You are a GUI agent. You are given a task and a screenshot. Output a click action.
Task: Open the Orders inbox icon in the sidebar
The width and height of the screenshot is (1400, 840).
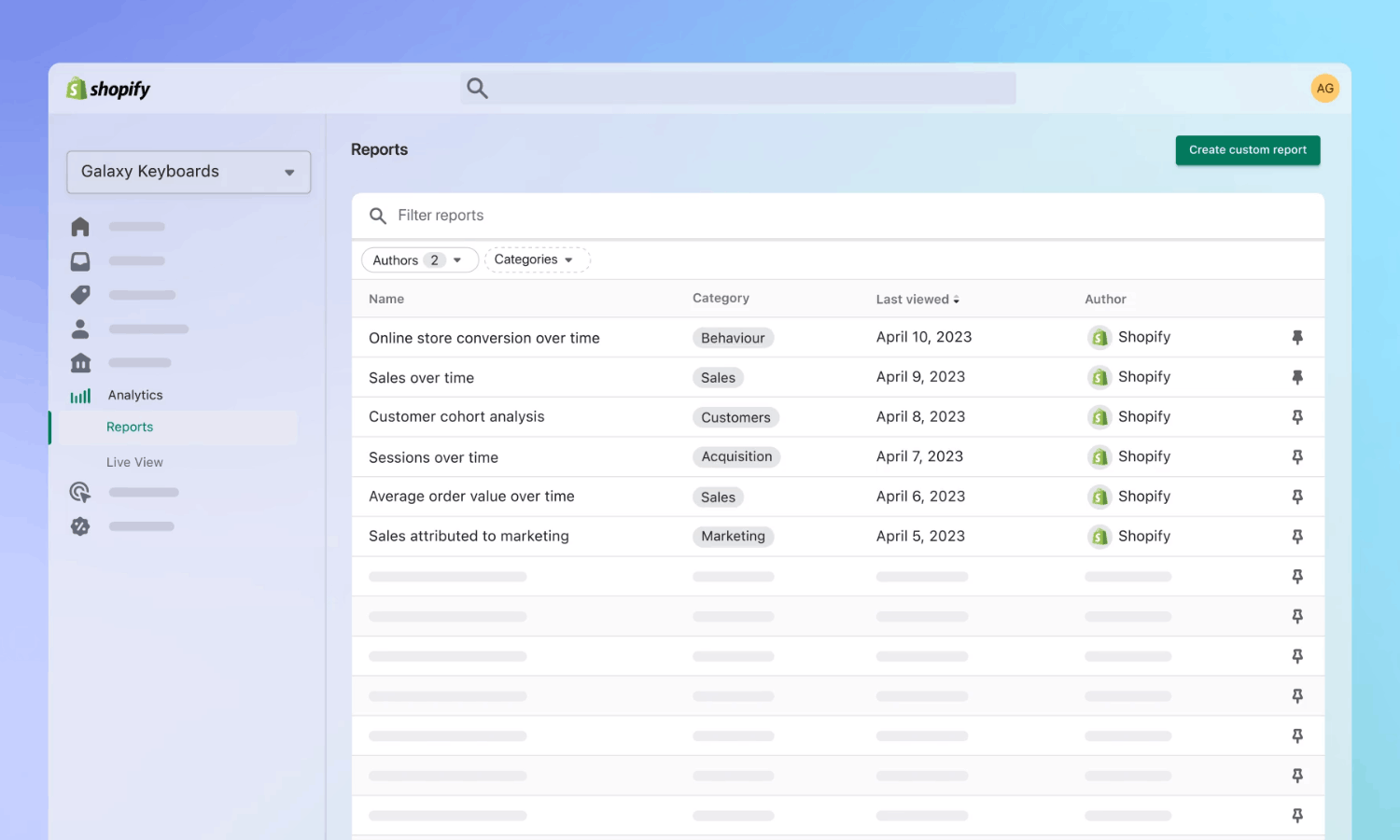click(x=80, y=261)
